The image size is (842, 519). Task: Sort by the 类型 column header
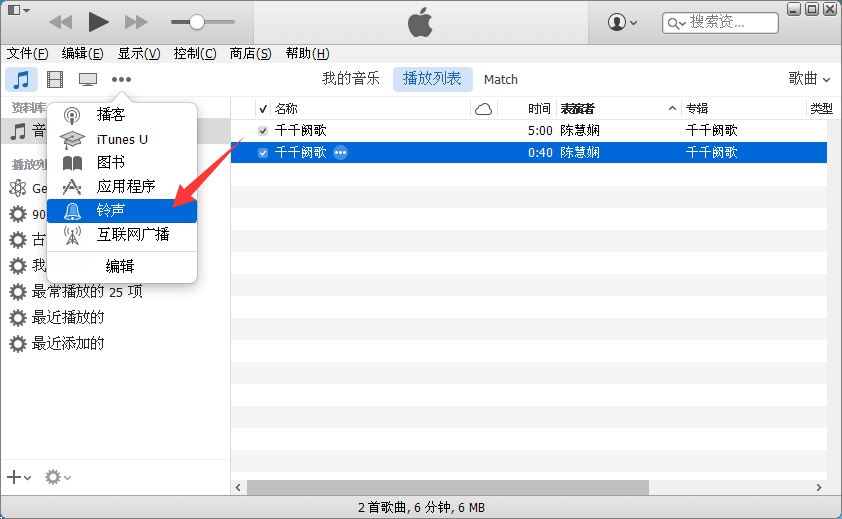pos(822,109)
